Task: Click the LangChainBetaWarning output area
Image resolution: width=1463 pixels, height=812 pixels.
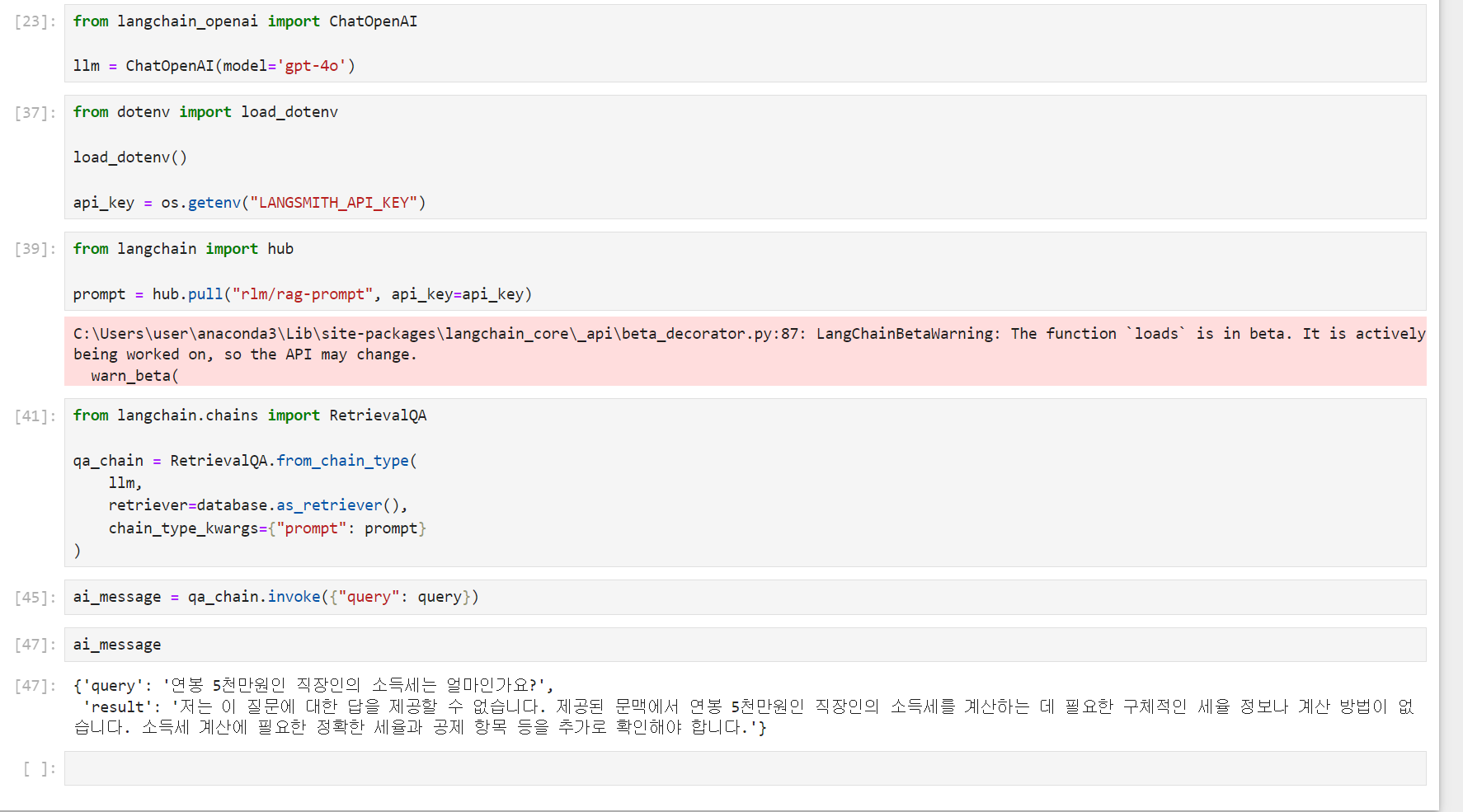Action: click(x=745, y=352)
